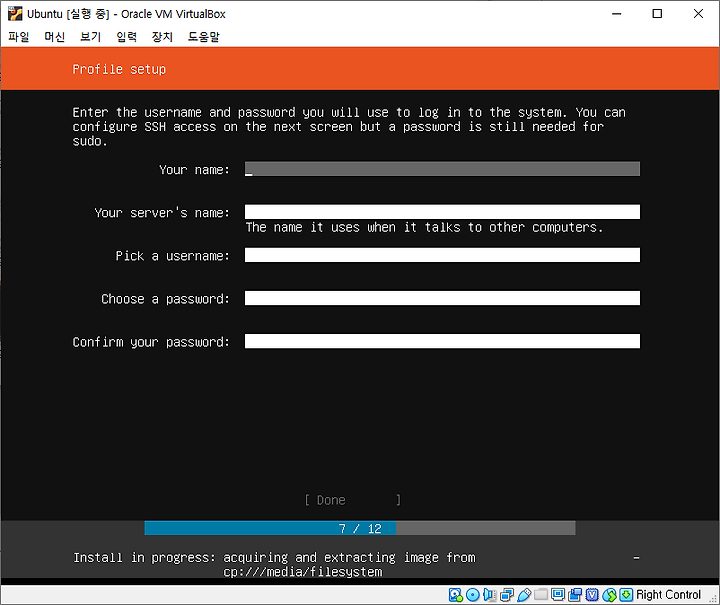Viewport: 720px width, 605px height.
Task: Click the 'Right Control' host key label
Action: 668,595
